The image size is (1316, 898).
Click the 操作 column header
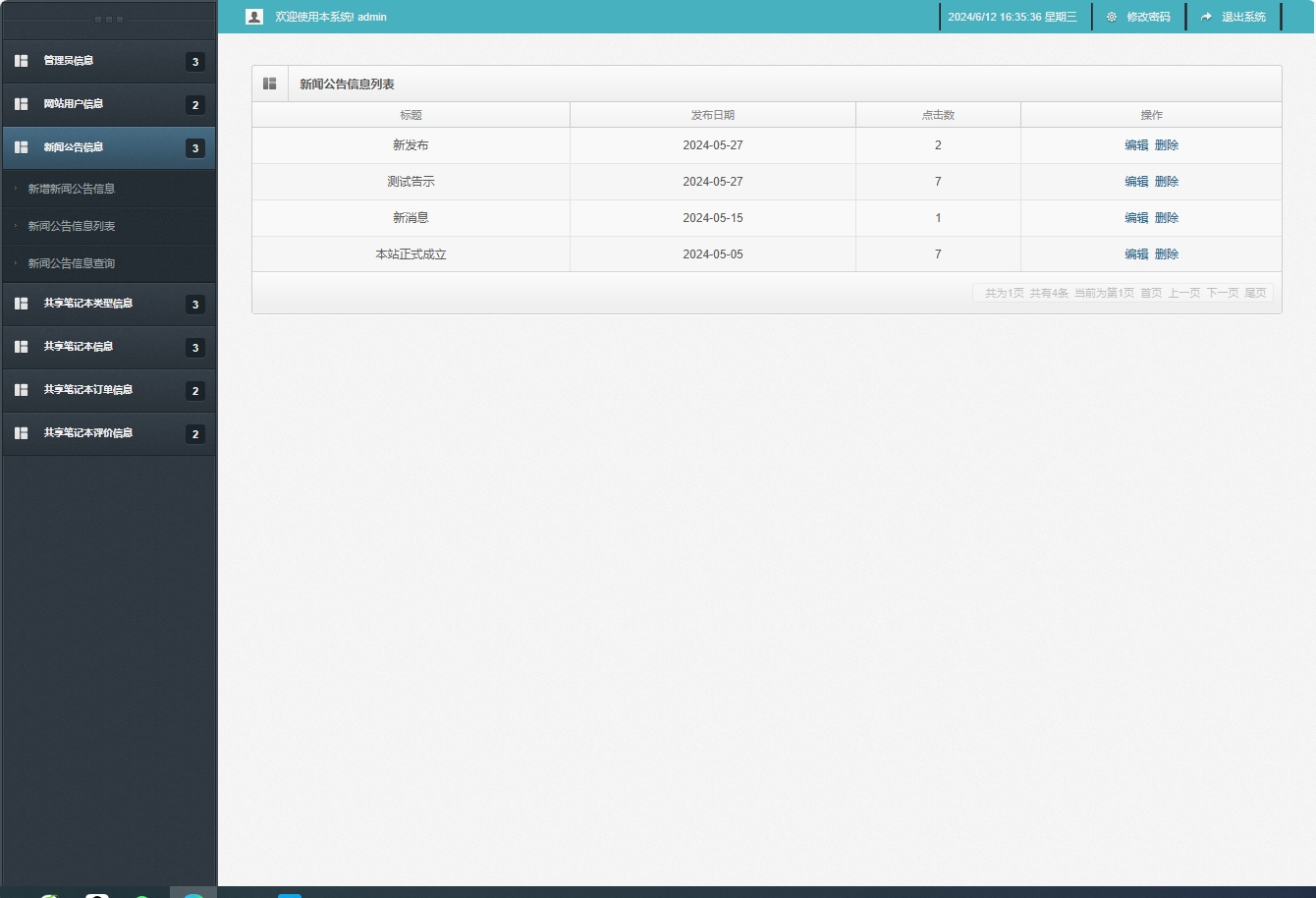[1151, 115]
